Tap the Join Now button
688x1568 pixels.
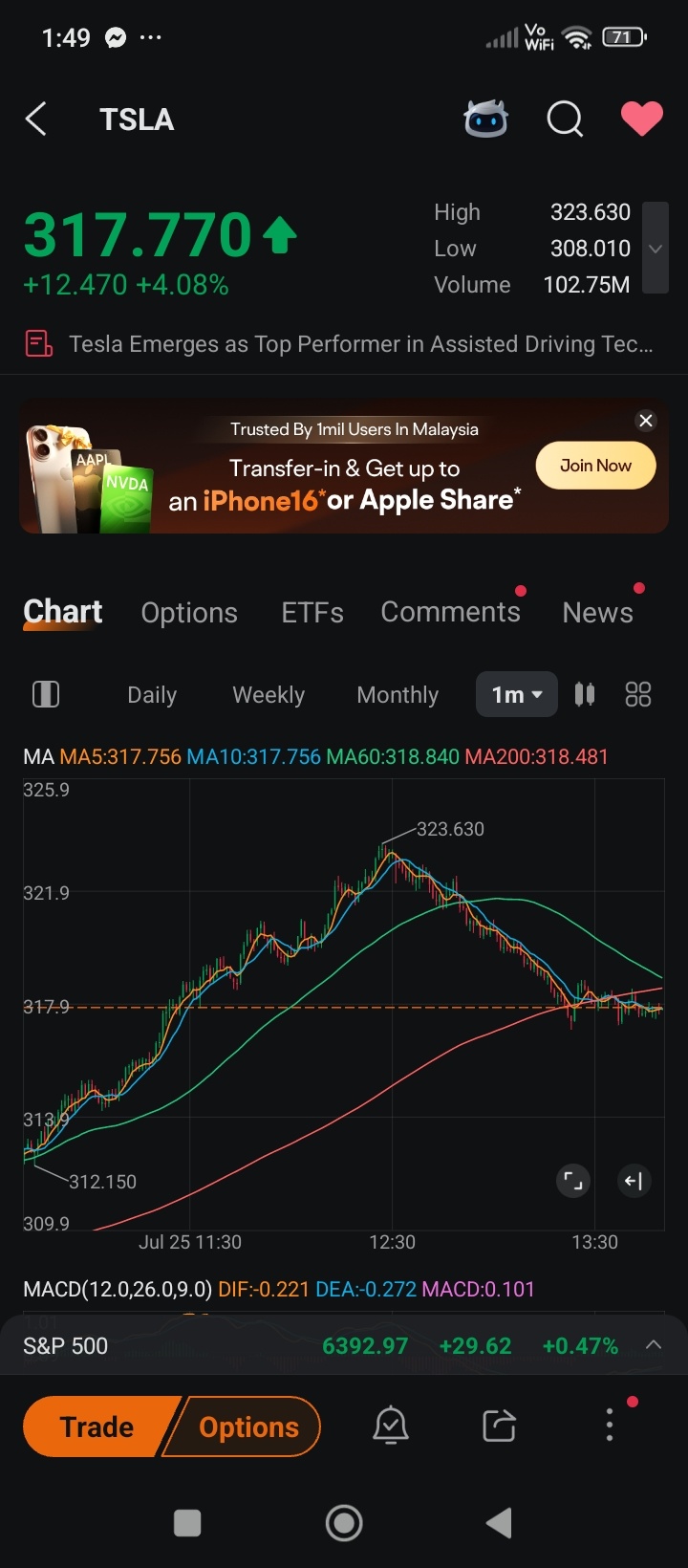(x=595, y=466)
